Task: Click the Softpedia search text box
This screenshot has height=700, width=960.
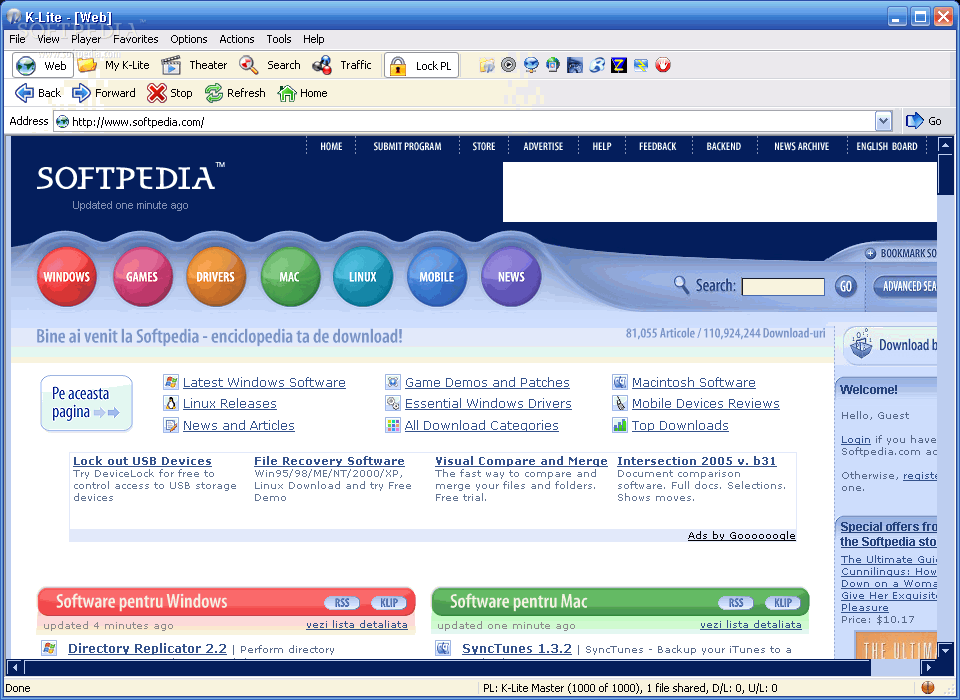Action: tap(783, 286)
